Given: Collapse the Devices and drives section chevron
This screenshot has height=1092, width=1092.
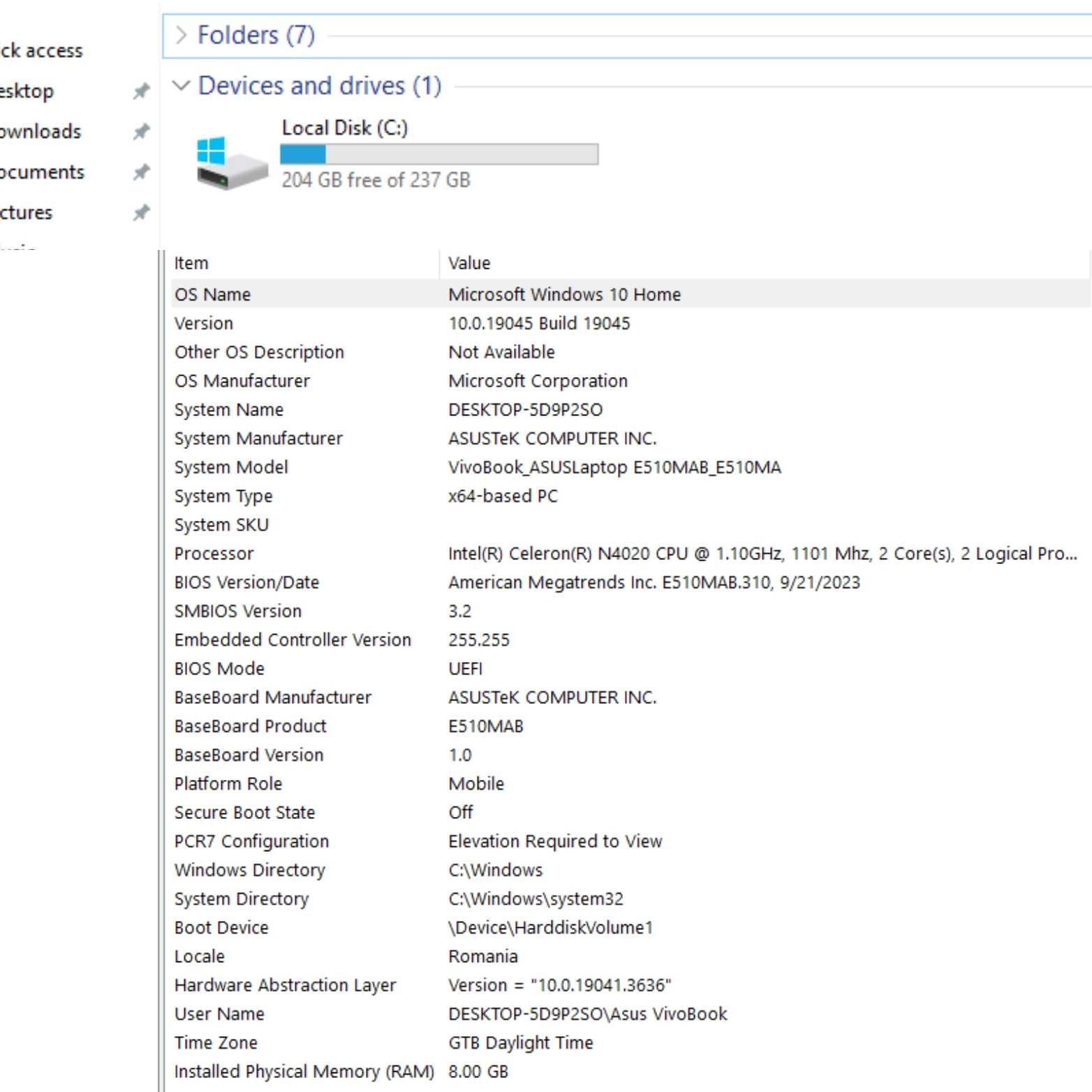Looking at the screenshot, I should (181, 86).
